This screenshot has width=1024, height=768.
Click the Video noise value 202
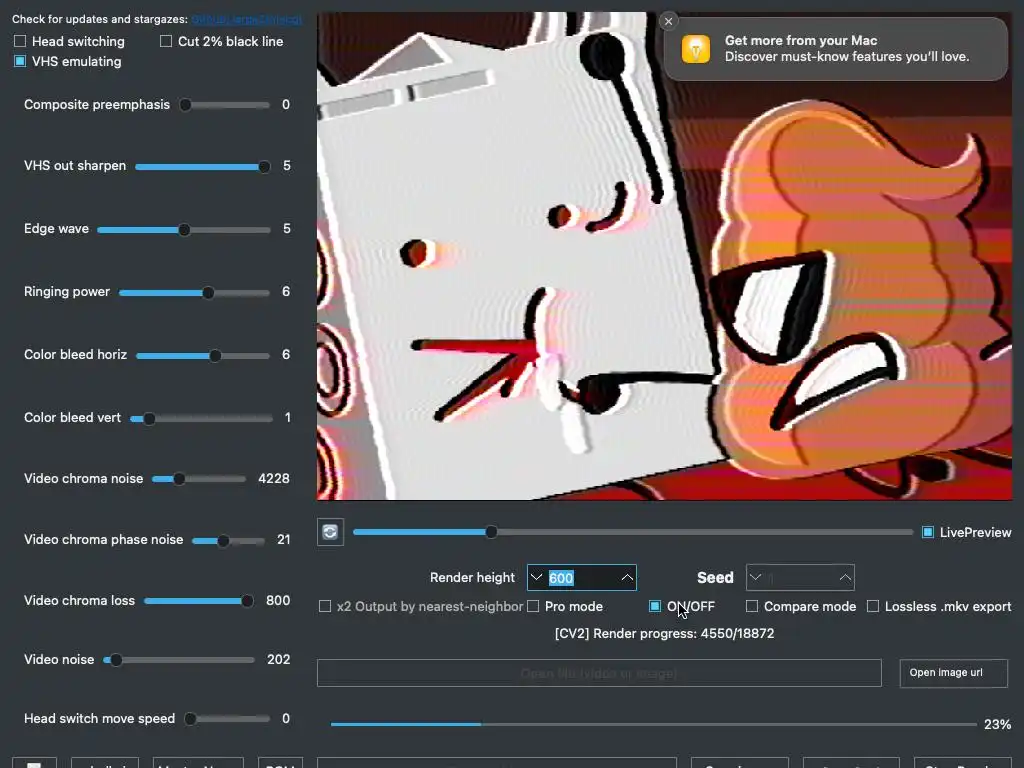(x=279, y=660)
